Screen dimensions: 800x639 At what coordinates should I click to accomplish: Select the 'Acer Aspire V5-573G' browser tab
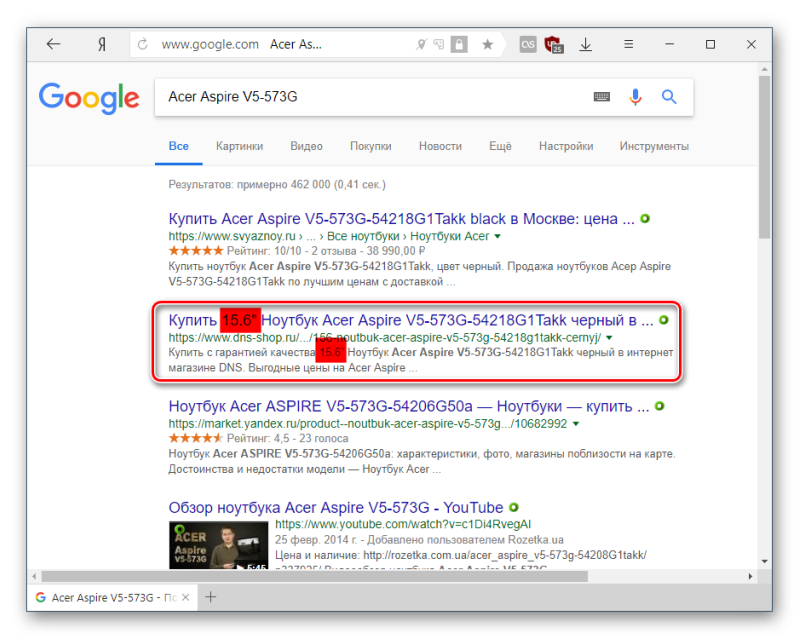click(x=111, y=597)
